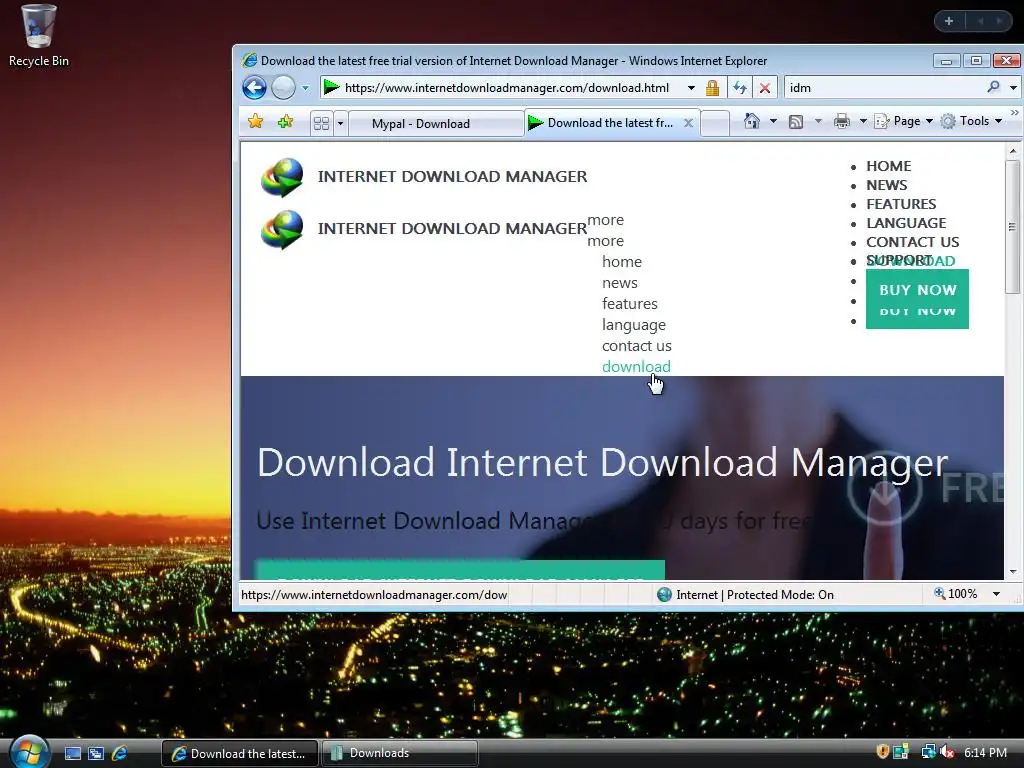Expand the feeds dropdown arrow
This screenshot has height=768, width=1024.
click(x=818, y=121)
